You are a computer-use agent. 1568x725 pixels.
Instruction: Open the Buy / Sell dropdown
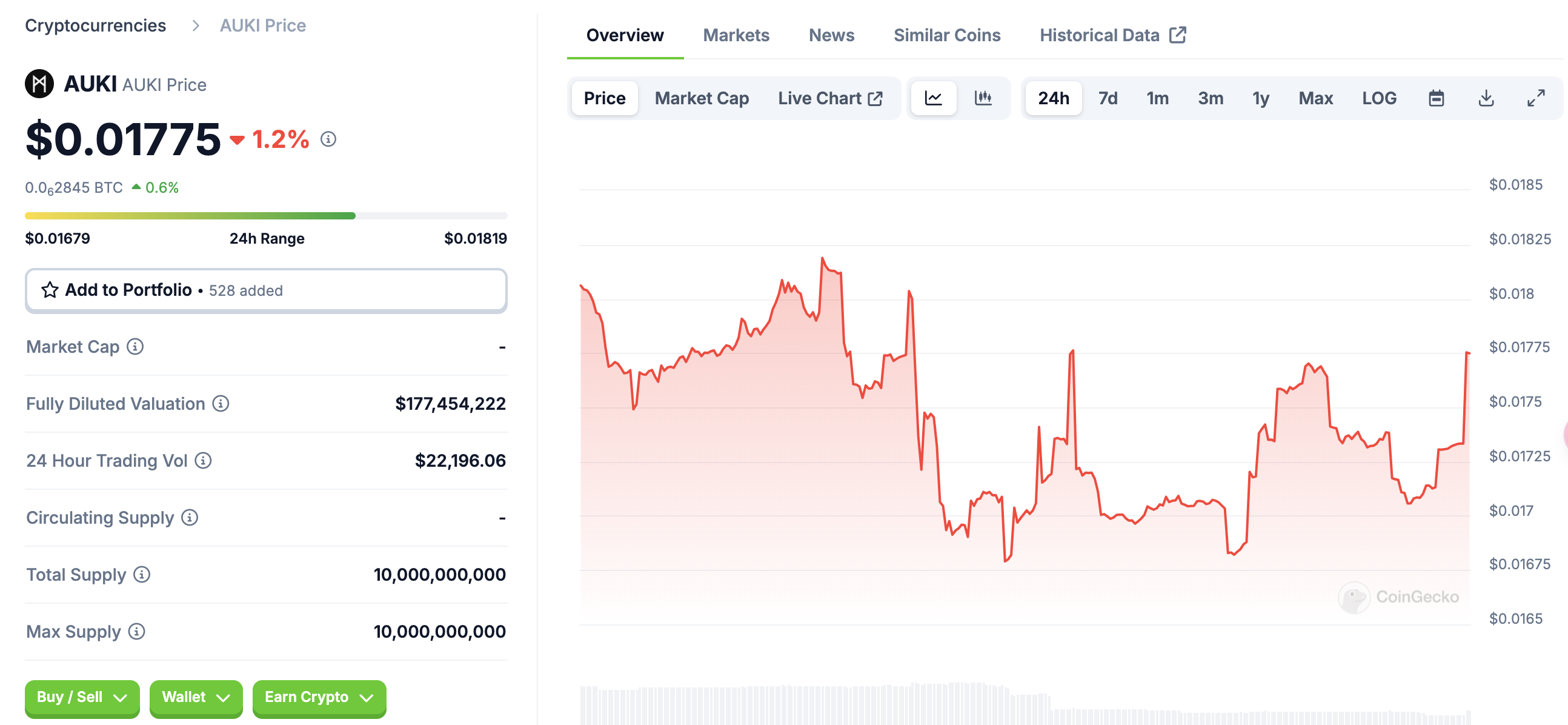pyautogui.click(x=82, y=697)
